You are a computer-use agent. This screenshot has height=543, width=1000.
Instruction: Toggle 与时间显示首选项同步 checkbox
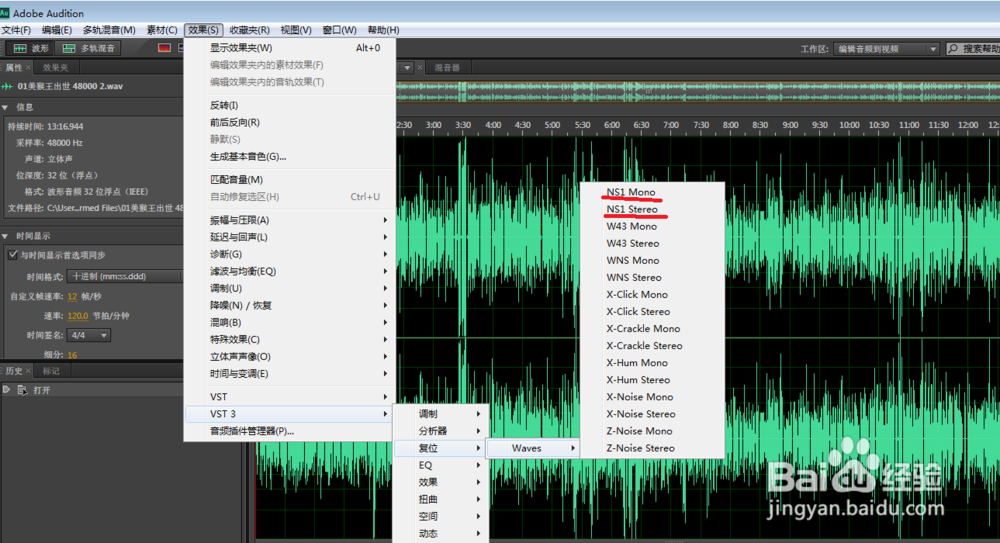(13, 255)
